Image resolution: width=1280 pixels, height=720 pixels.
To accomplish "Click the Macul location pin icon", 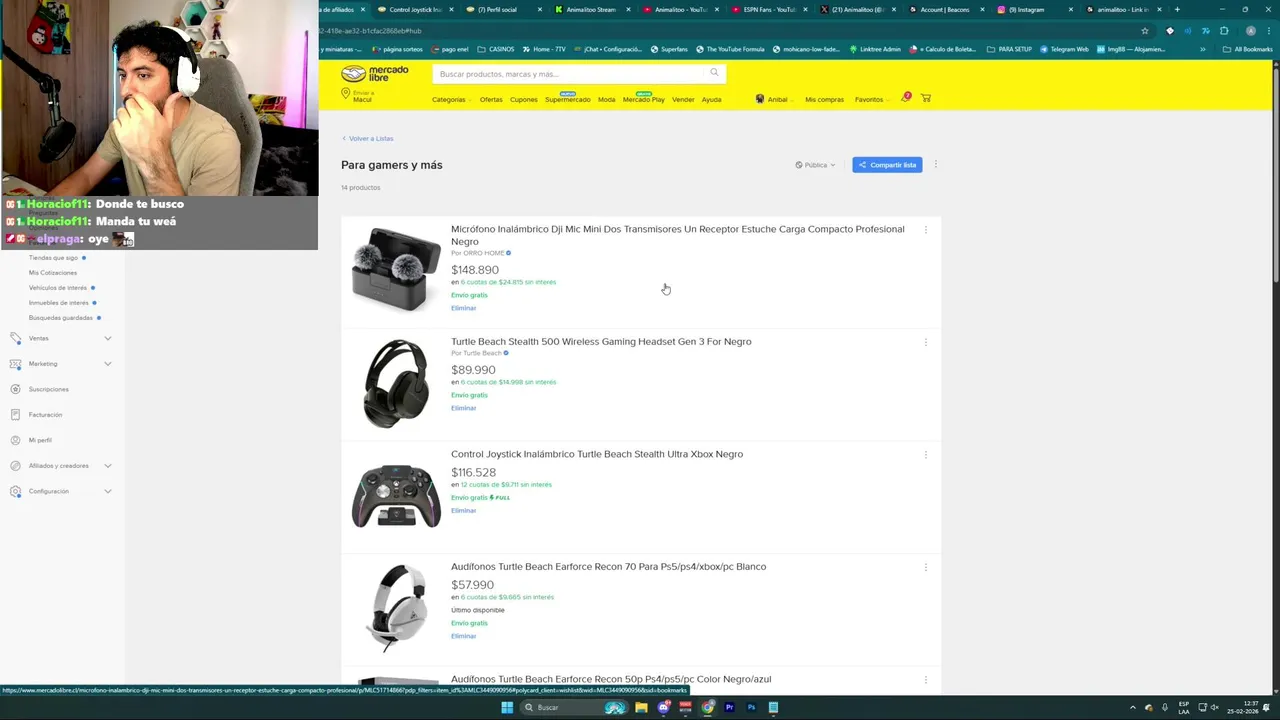I will (x=345, y=94).
